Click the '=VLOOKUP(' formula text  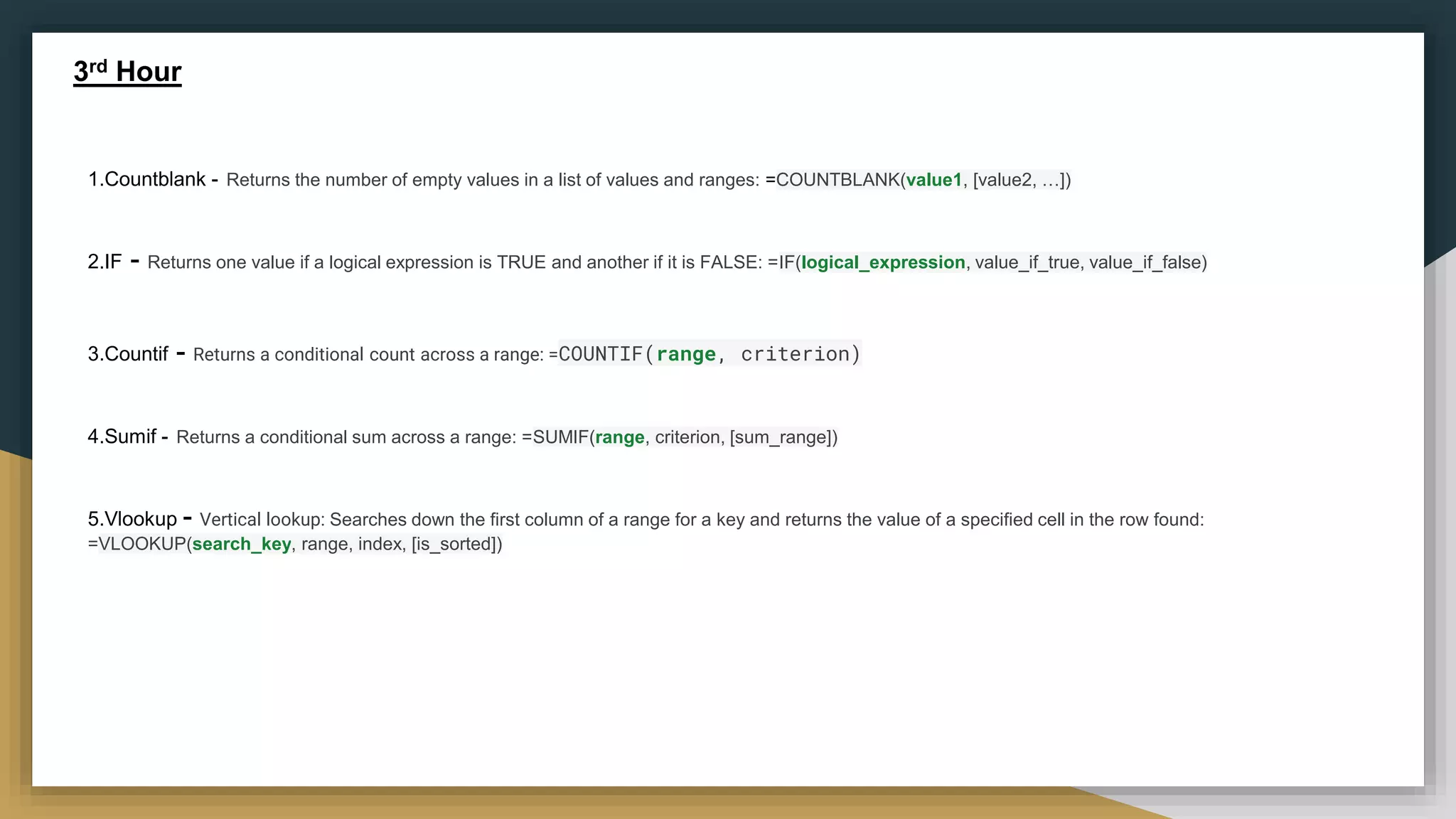coord(139,544)
